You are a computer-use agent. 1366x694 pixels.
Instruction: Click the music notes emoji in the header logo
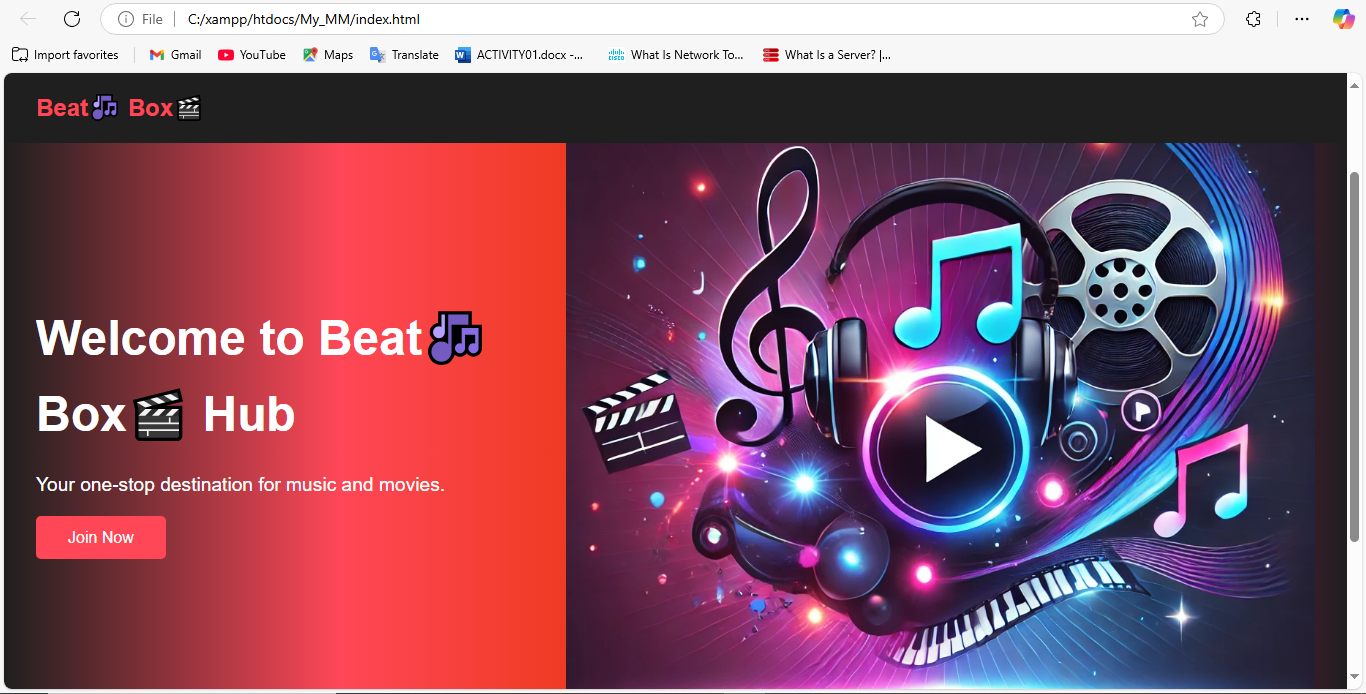pos(105,108)
